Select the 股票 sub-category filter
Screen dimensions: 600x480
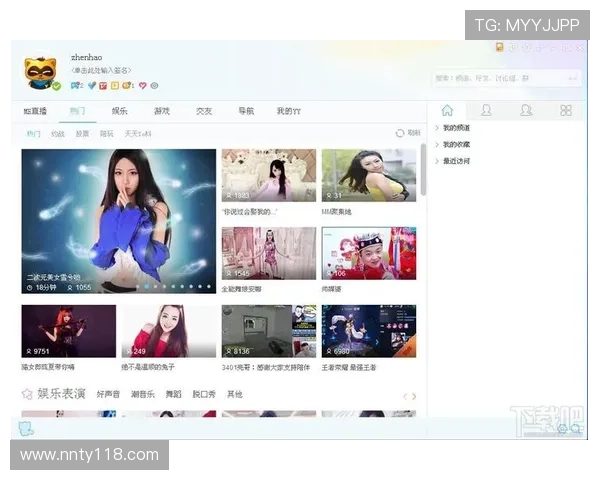click(82, 134)
